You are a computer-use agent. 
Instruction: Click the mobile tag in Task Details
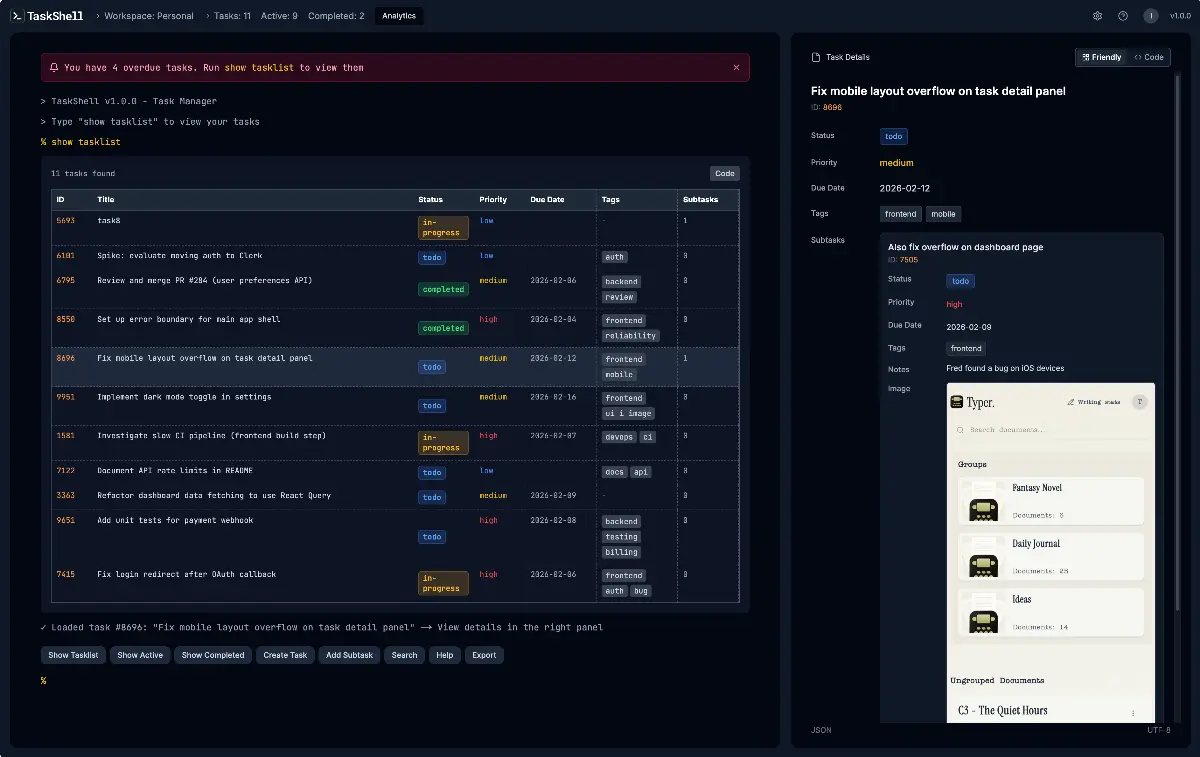(x=943, y=214)
